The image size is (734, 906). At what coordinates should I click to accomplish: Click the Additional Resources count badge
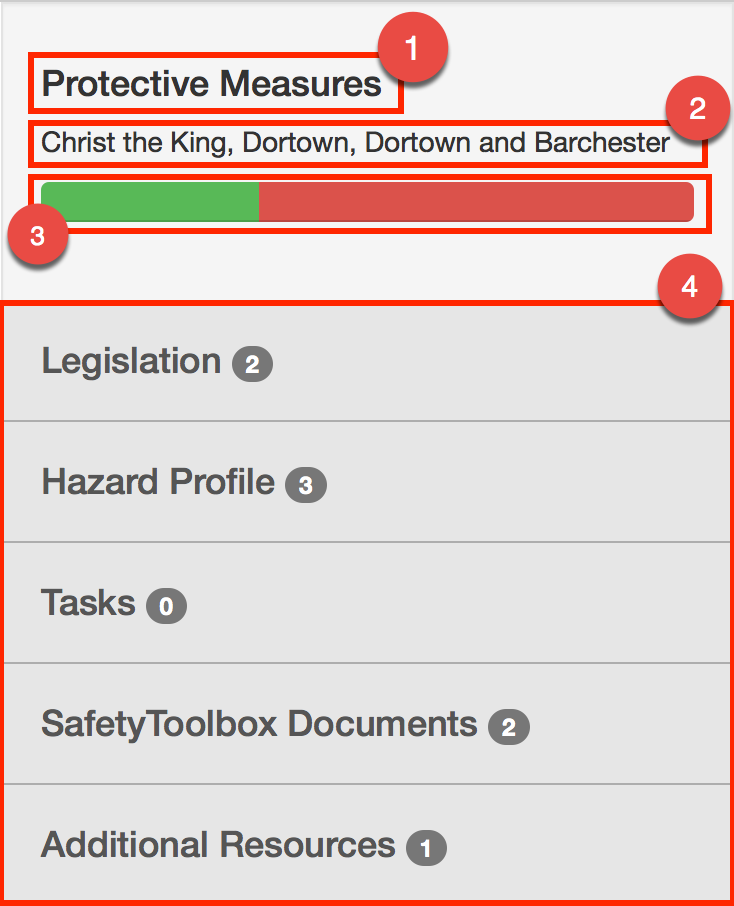pos(426,849)
